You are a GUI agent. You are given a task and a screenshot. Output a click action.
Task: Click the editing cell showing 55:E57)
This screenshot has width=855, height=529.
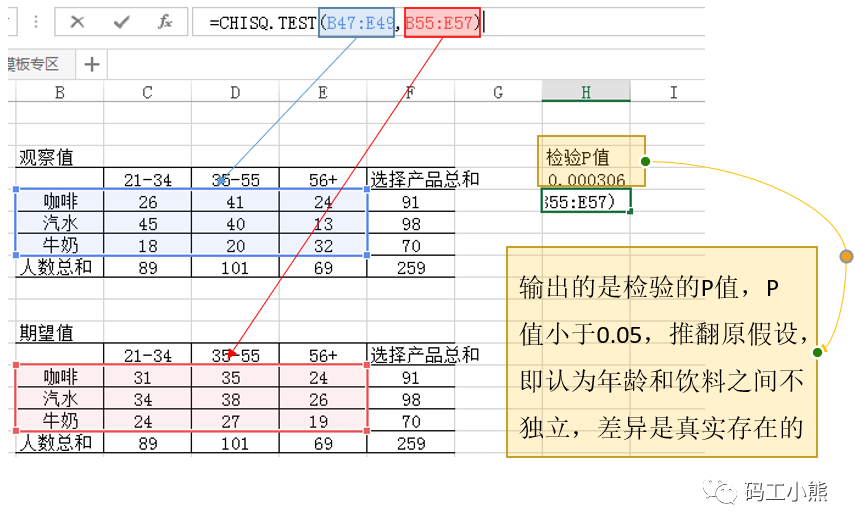click(x=586, y=201)
